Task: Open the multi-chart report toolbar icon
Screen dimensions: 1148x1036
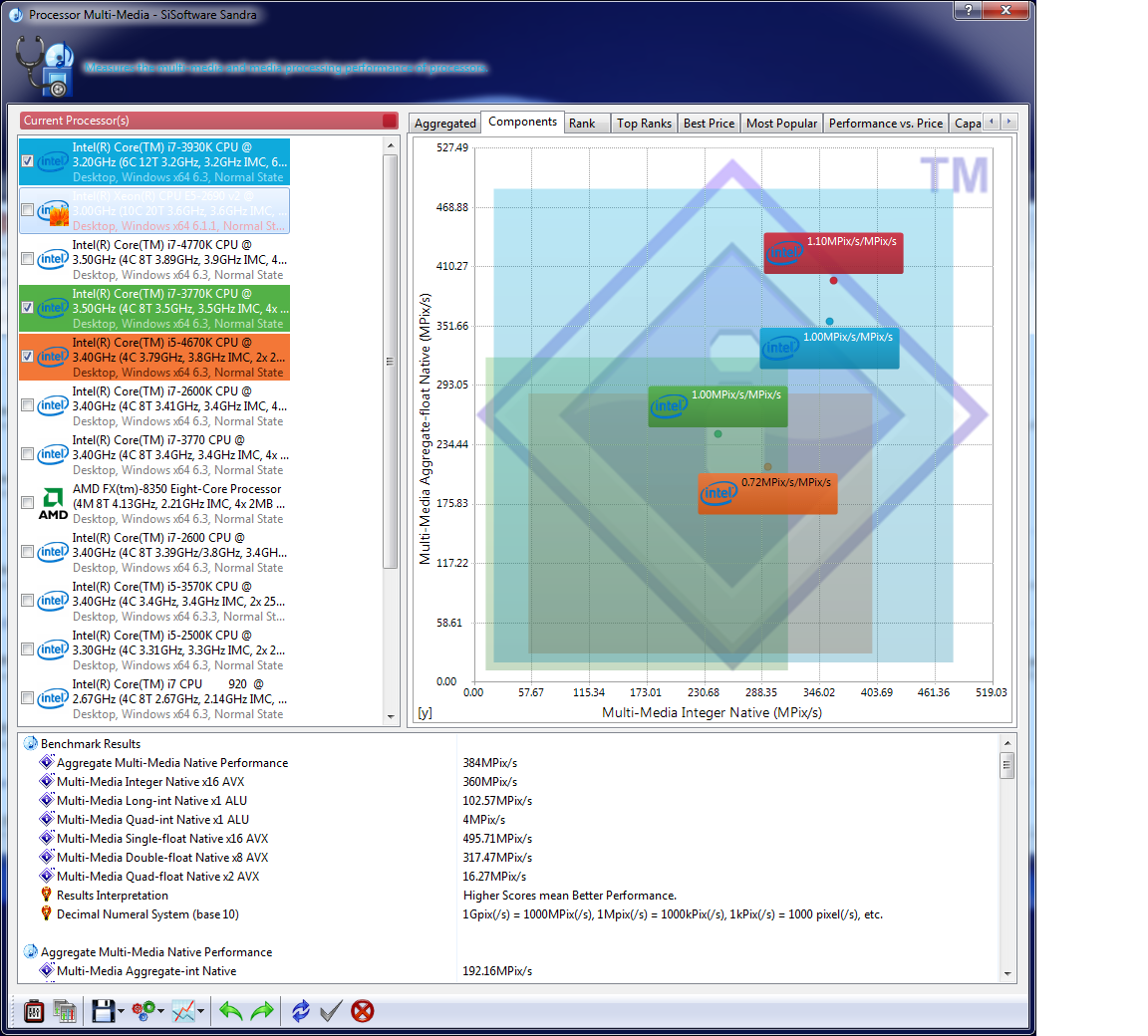Action: pos(65,1011)
